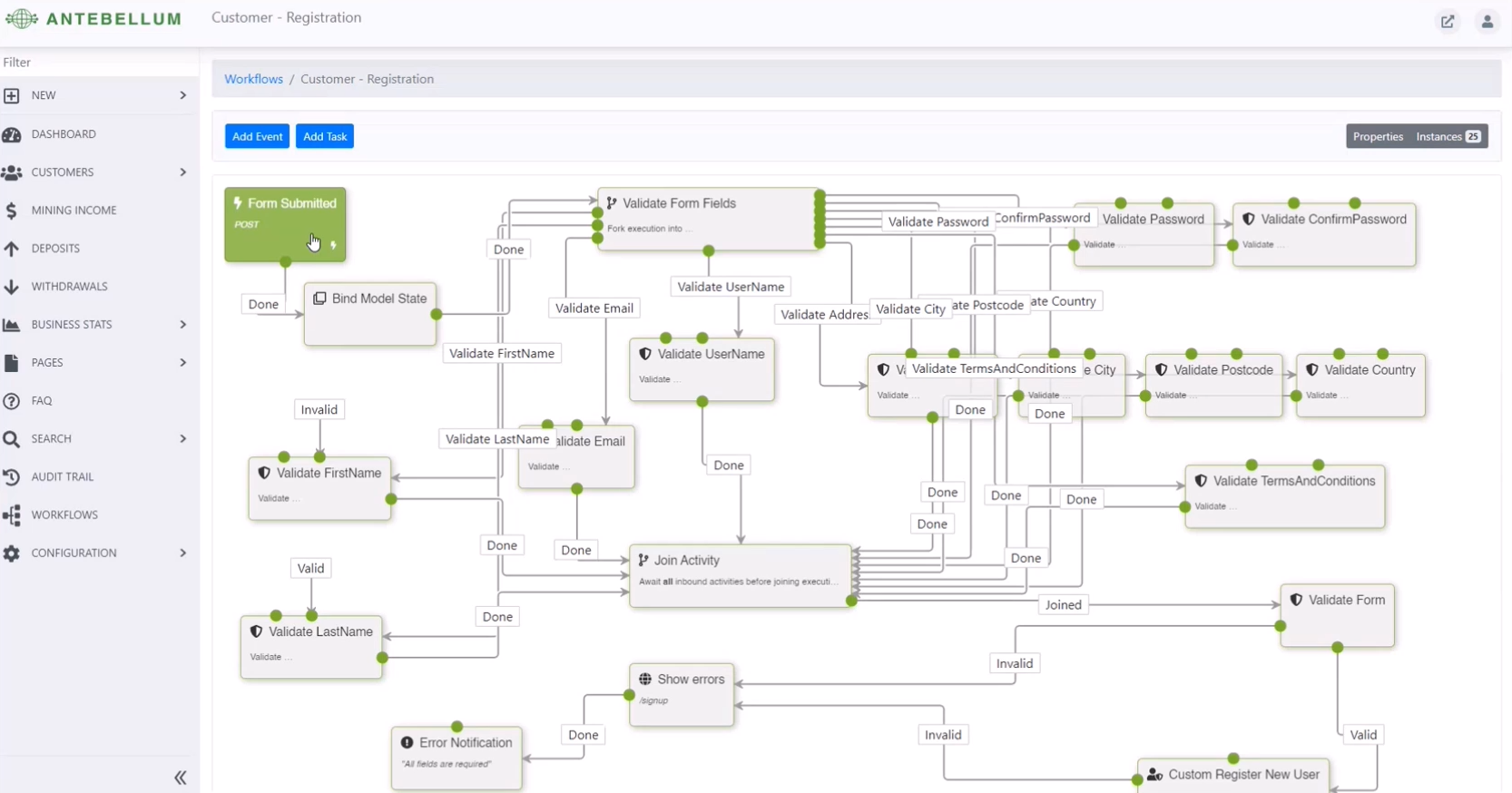Go to Deposits in the sidebar

99,249
